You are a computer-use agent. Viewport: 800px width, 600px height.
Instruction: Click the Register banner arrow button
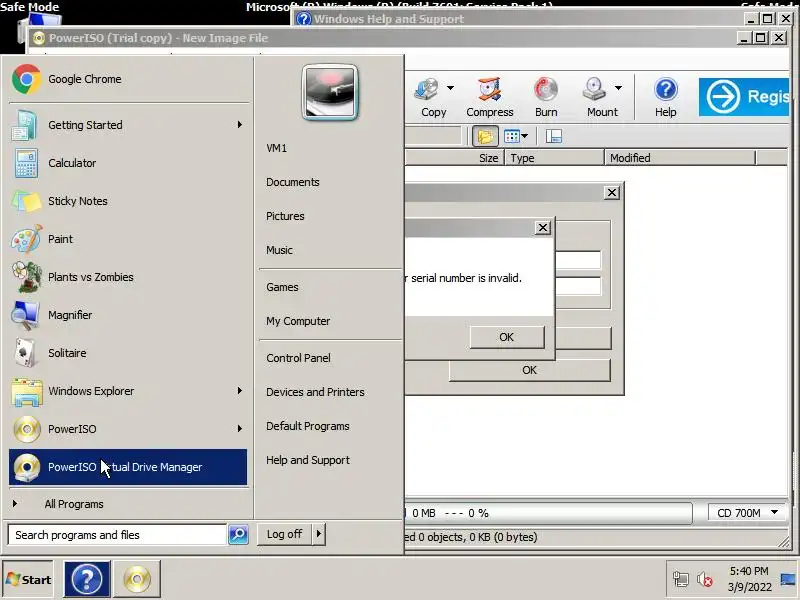coord(722,96)
